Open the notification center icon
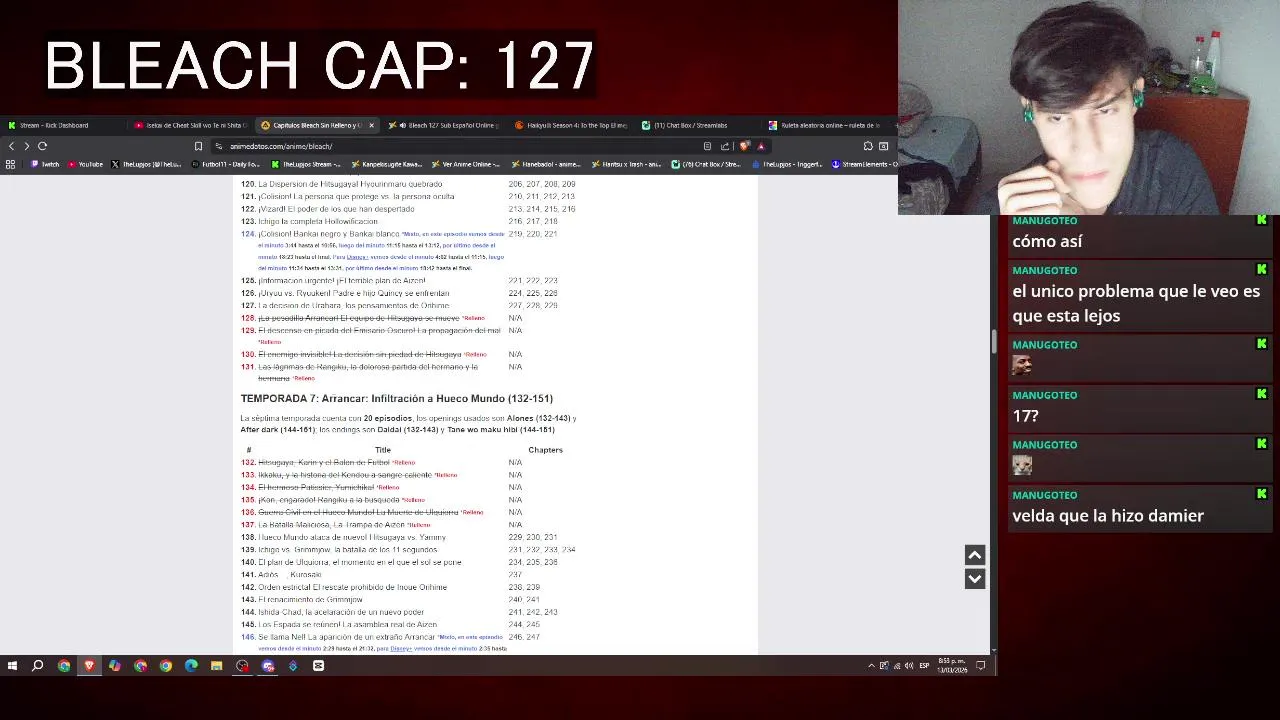This screenshot has height=720, width=1280. pos(981,665)
